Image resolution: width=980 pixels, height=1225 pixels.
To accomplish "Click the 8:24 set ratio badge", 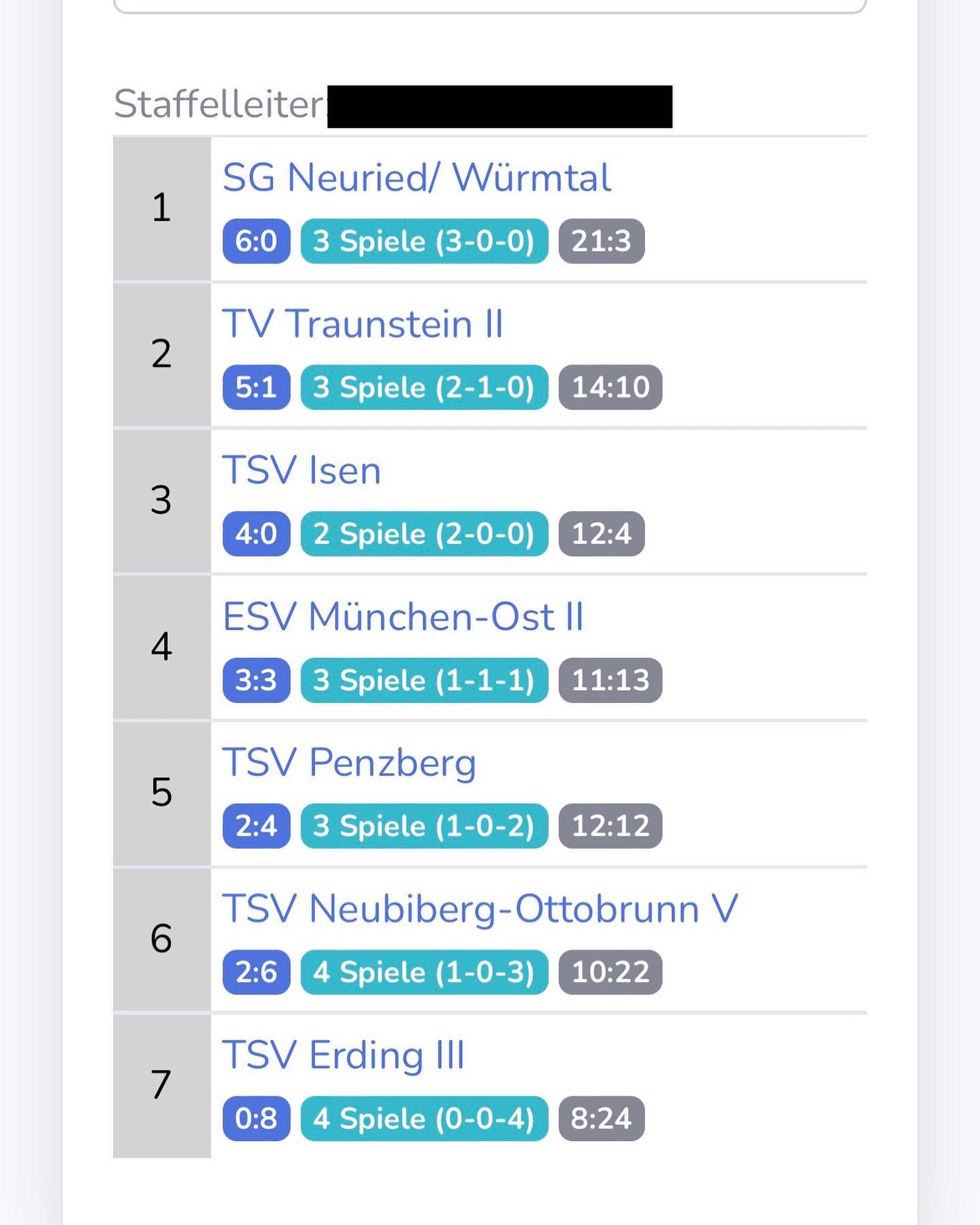I will [602, 1118].
